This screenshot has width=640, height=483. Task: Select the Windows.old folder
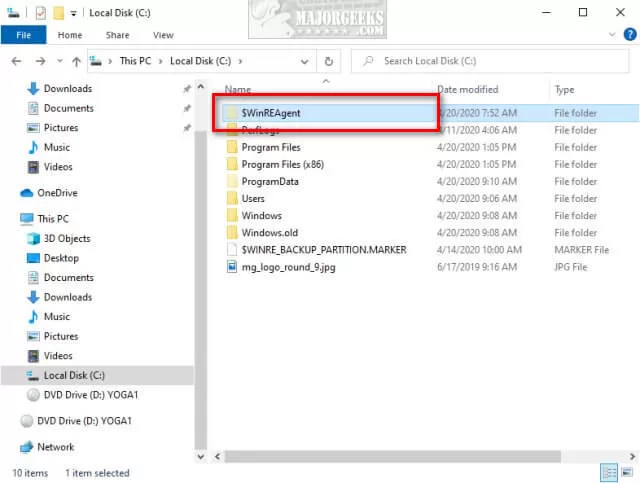(269, 233)
